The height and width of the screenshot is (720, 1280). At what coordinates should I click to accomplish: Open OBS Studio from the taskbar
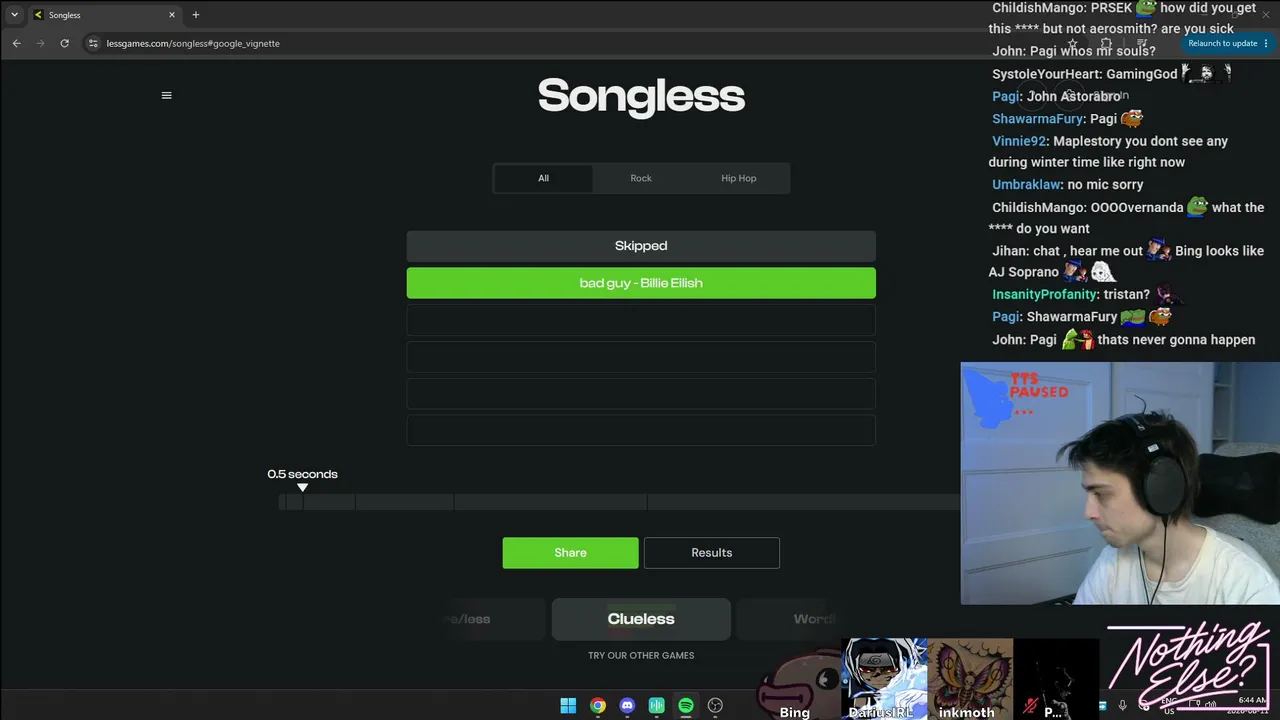pos(715,706)
